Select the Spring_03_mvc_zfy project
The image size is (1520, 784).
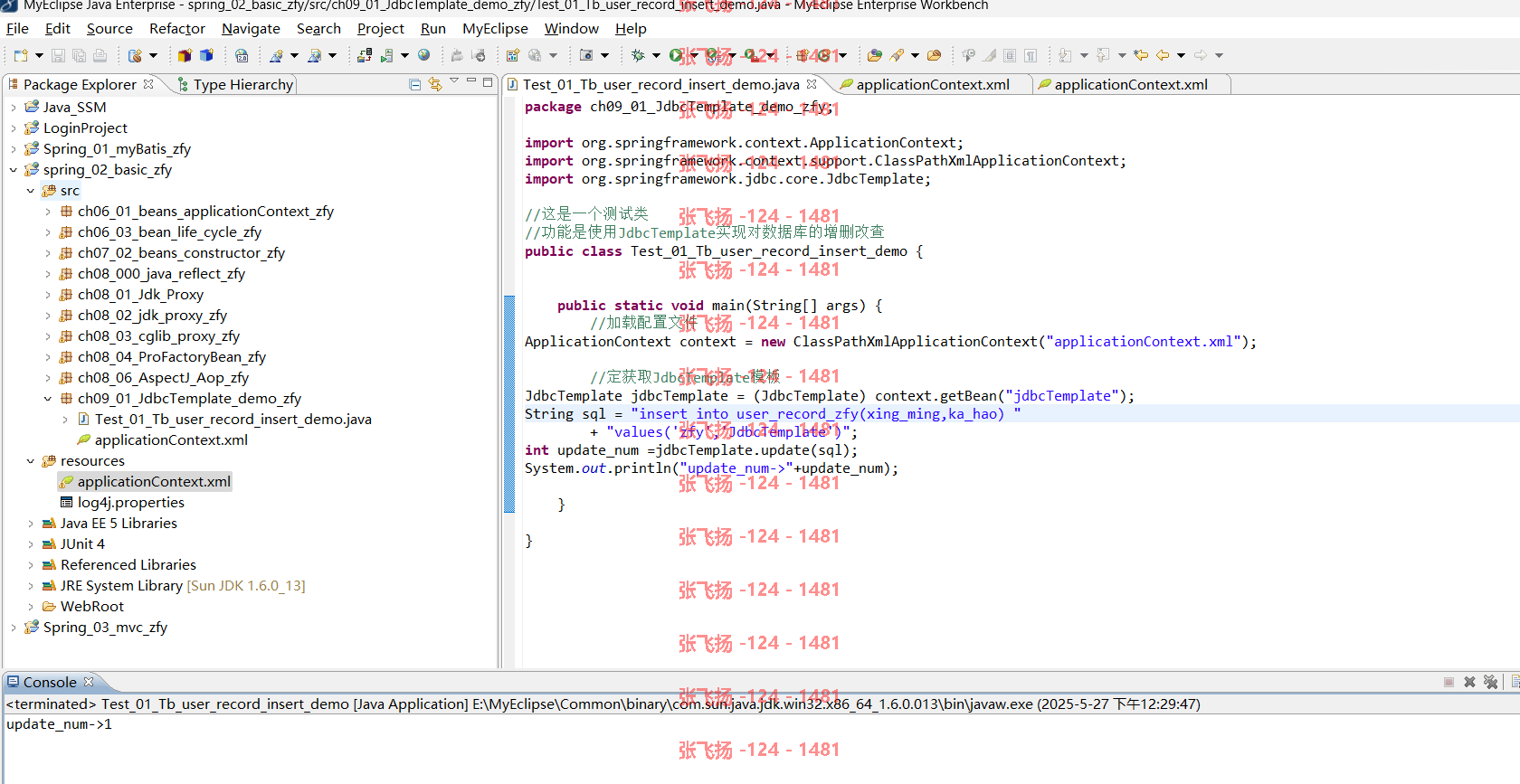click(x=105, y=627)
